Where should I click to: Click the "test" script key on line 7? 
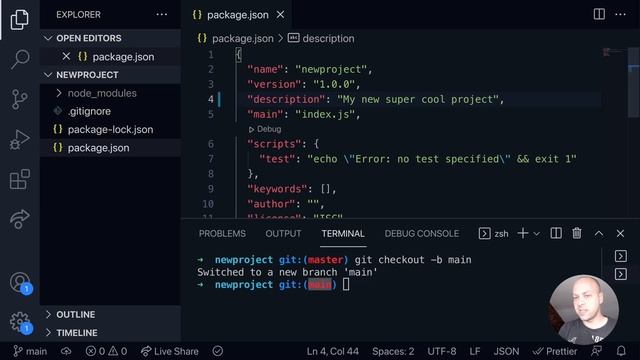(x=277, y=159)
